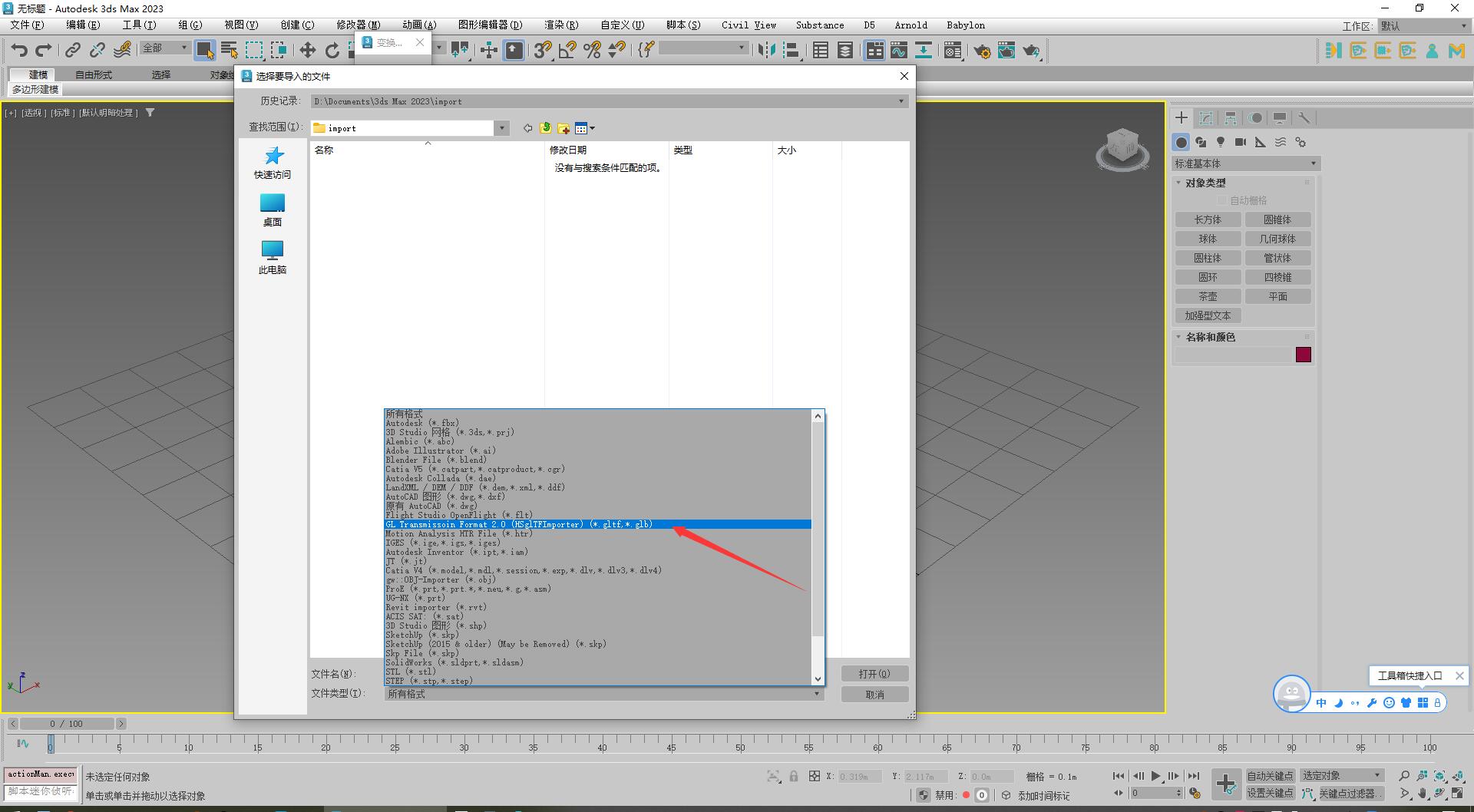Toggle the Angle Snap icon
1474x812 pixels.
click(x=567, y=51)
